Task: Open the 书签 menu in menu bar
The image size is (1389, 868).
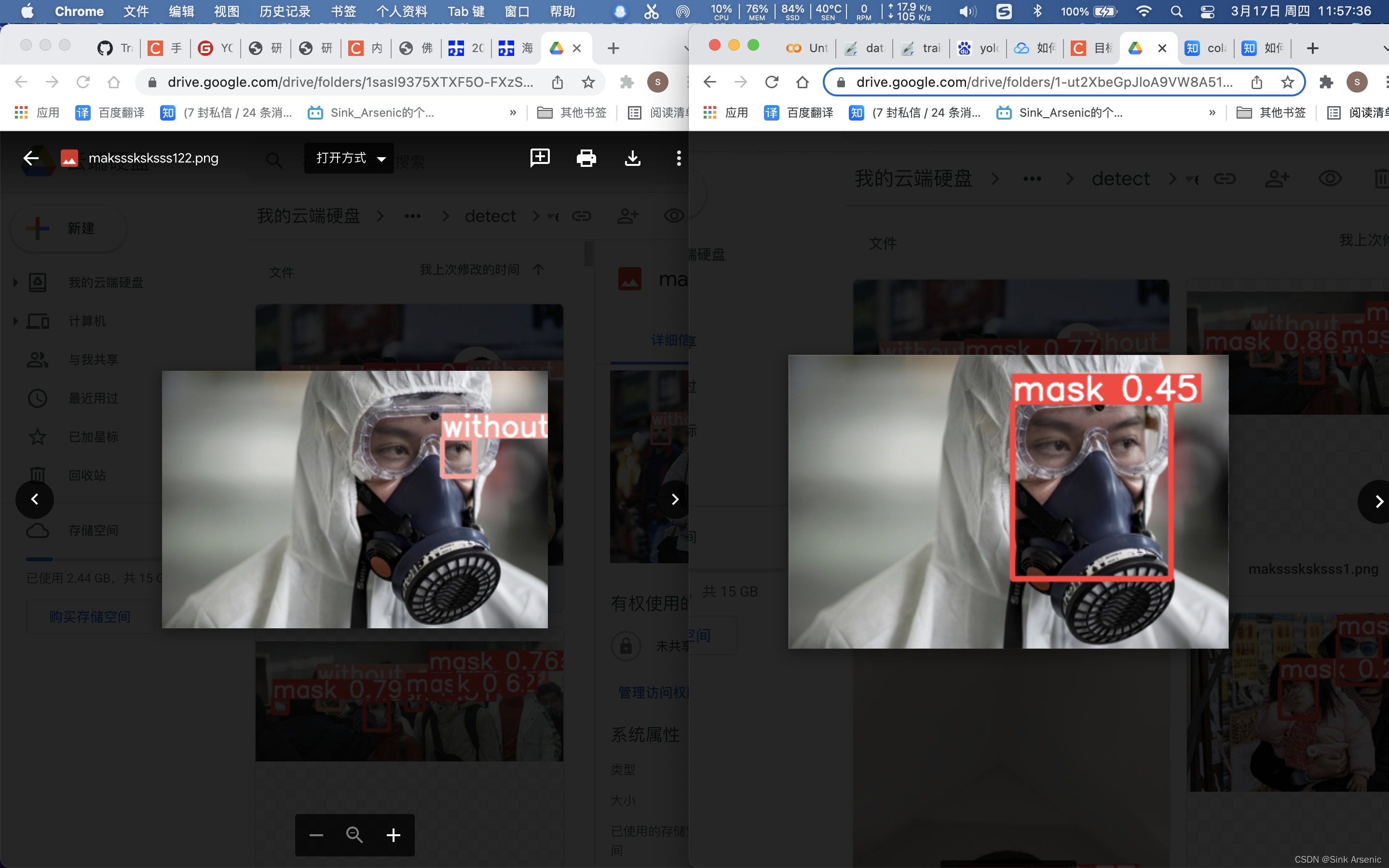Action: point(343,12)
